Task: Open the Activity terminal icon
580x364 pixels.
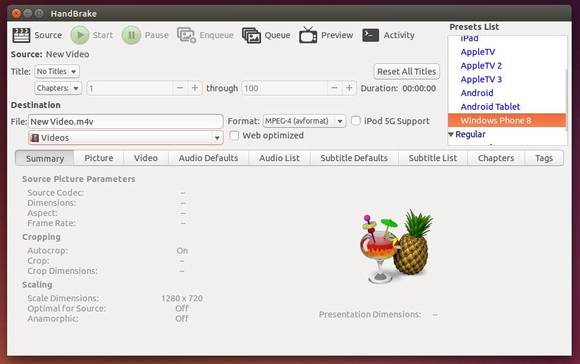Action: point(370,35)
